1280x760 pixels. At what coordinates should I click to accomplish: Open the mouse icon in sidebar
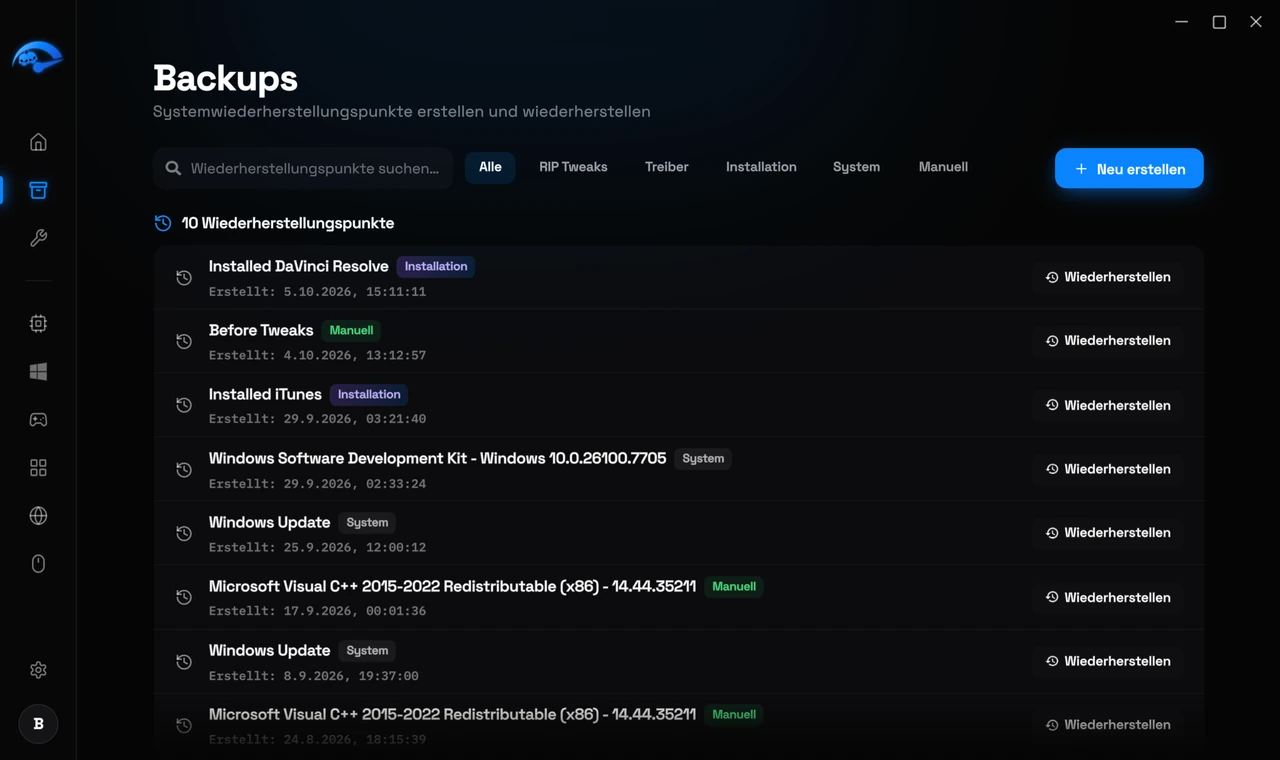coord(38,564)
